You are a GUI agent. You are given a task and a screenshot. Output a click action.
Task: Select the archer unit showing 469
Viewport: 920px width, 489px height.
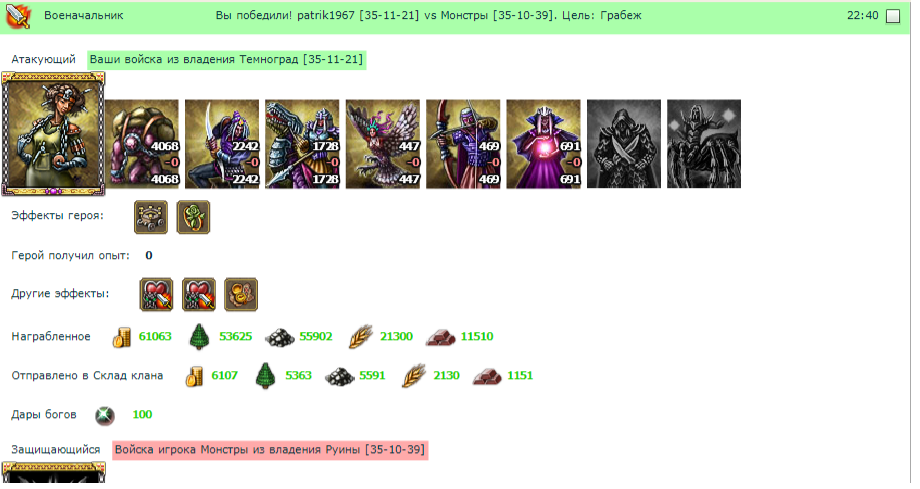point(463,144)
